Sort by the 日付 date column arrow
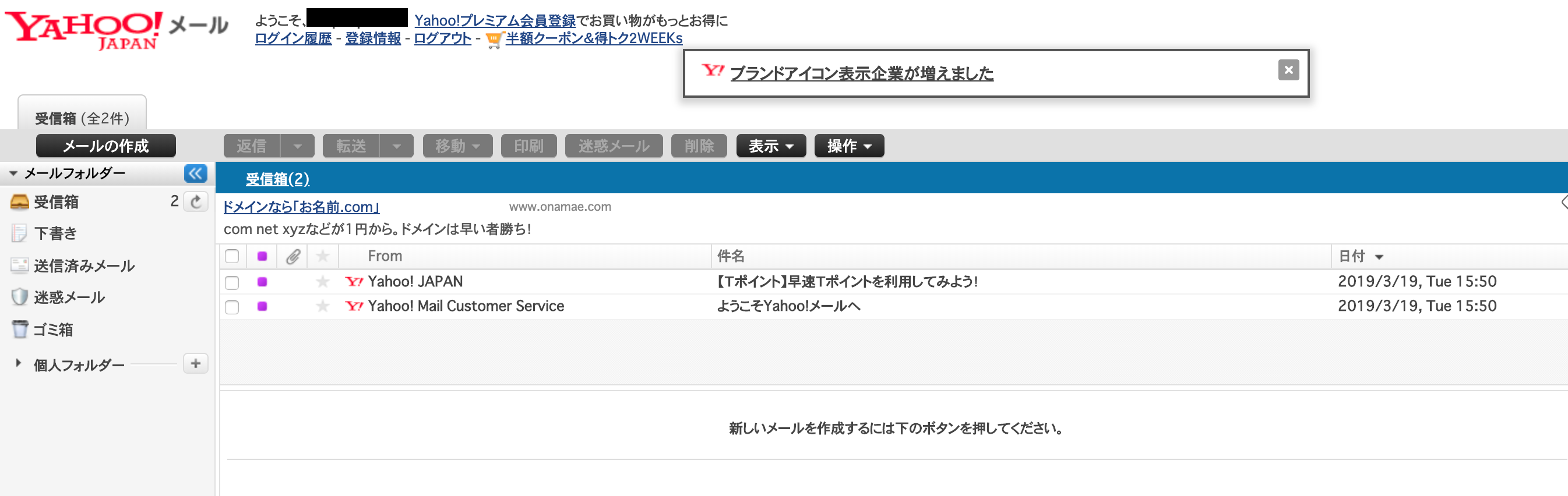 (1379, 257)
